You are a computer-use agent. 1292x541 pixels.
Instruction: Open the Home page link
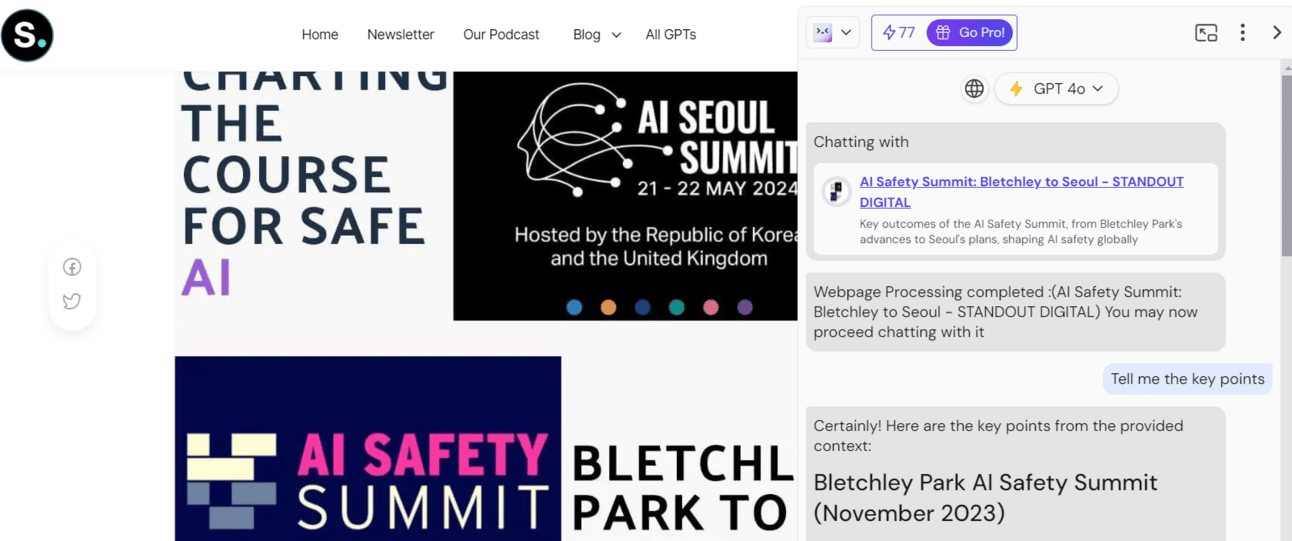click(x=320, y=34)
